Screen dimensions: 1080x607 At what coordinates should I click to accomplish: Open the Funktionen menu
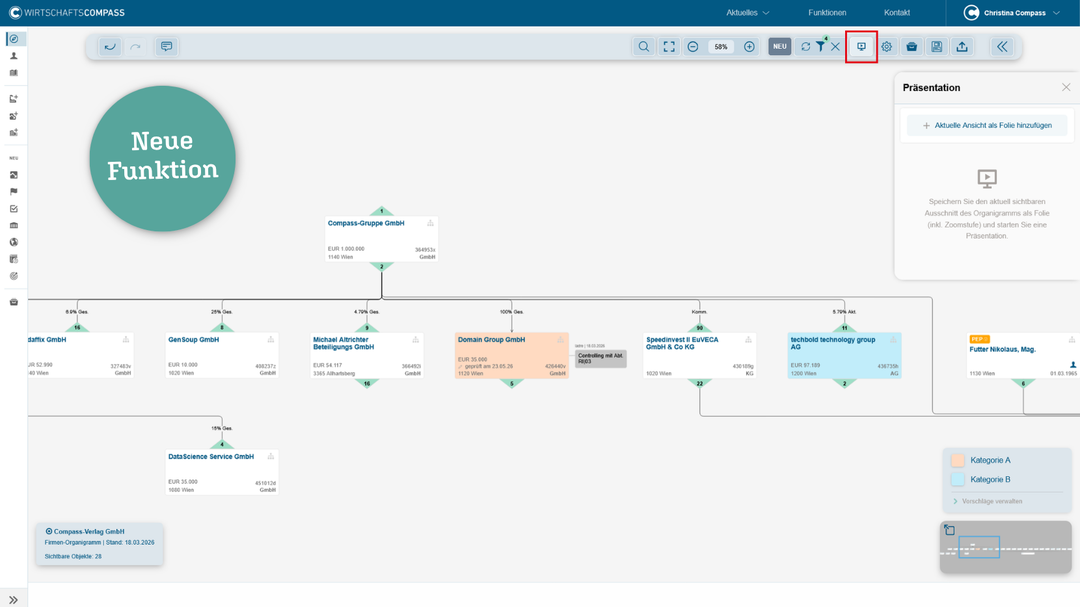(827, 13)
